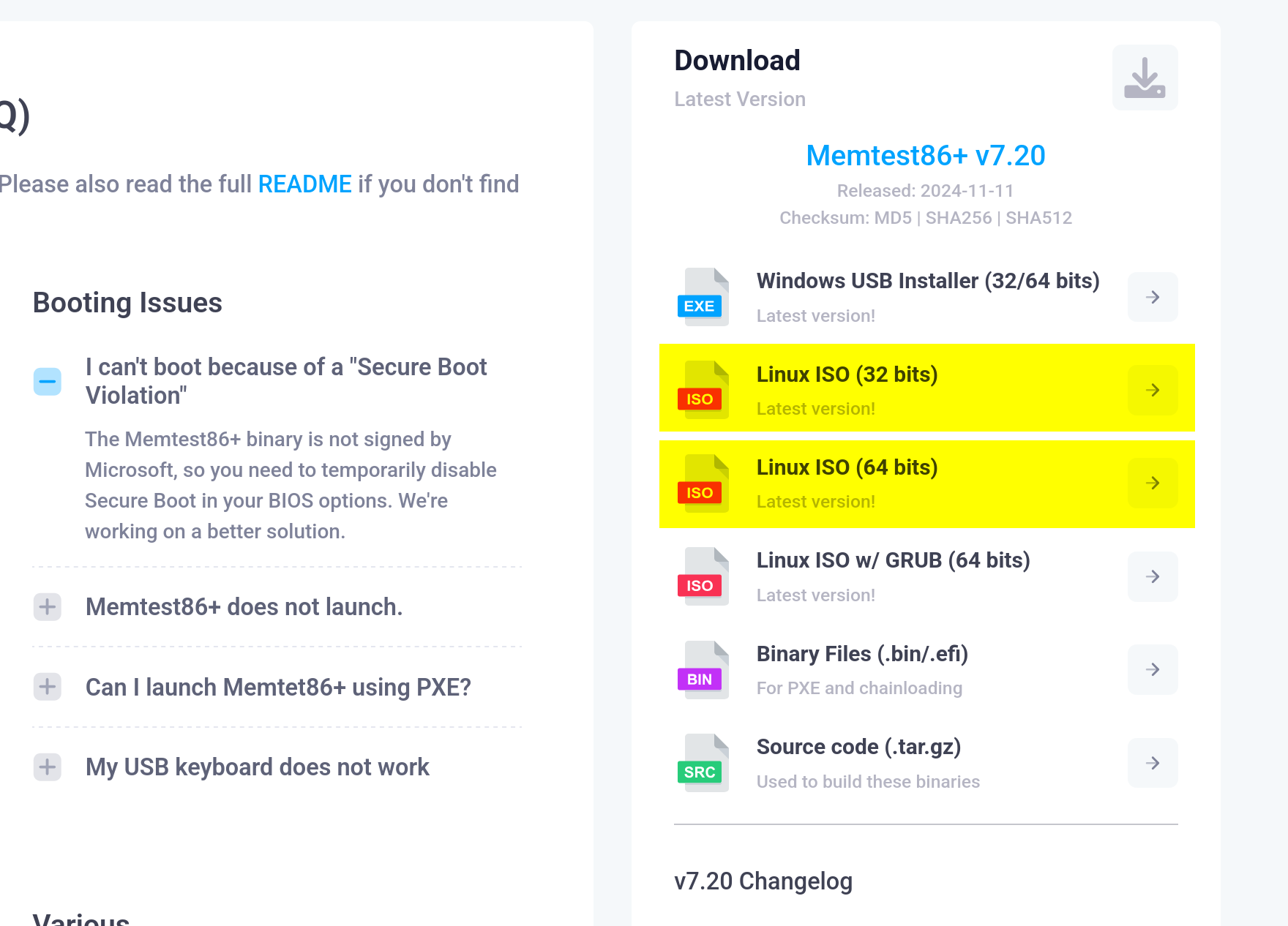Open the README link
The image size is (1288, 926).
click(304, 184)
